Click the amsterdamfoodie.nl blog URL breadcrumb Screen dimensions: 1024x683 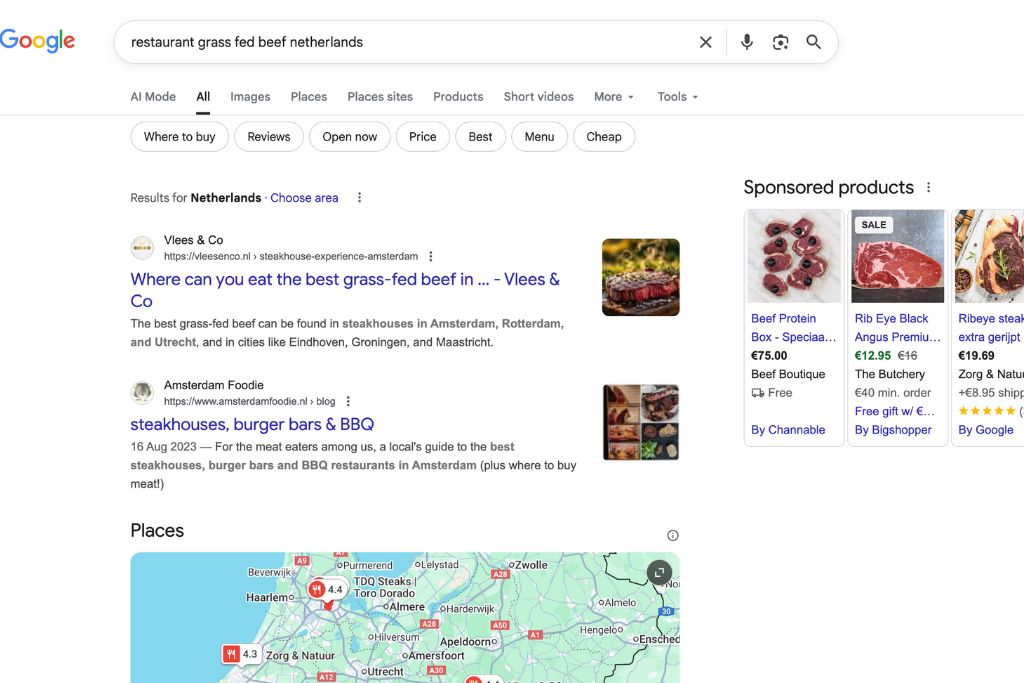[x=249, y=402]
